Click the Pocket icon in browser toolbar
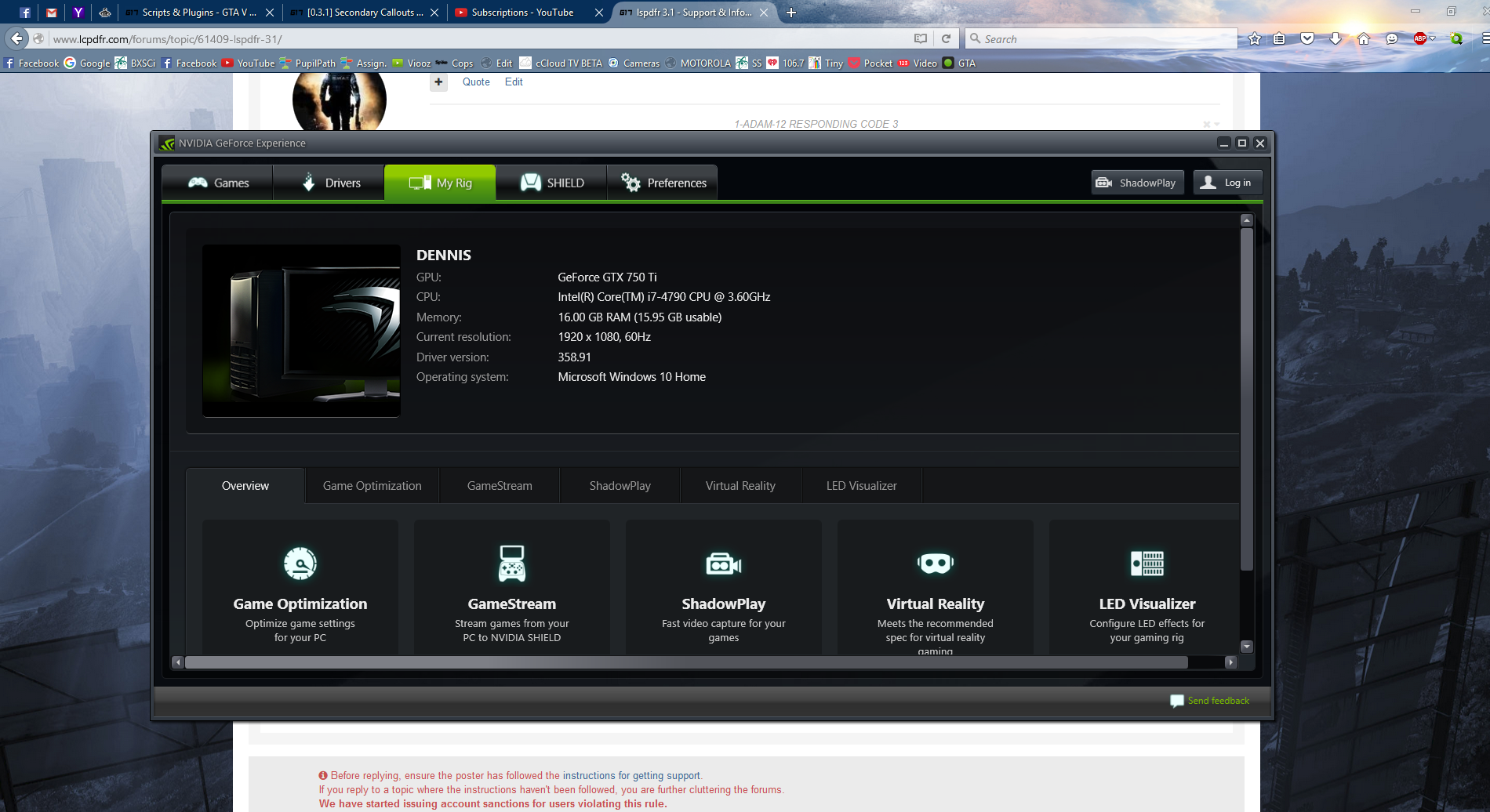Screen dimensions: 1490x812 pyautogui.click(x=1307, y=38)
